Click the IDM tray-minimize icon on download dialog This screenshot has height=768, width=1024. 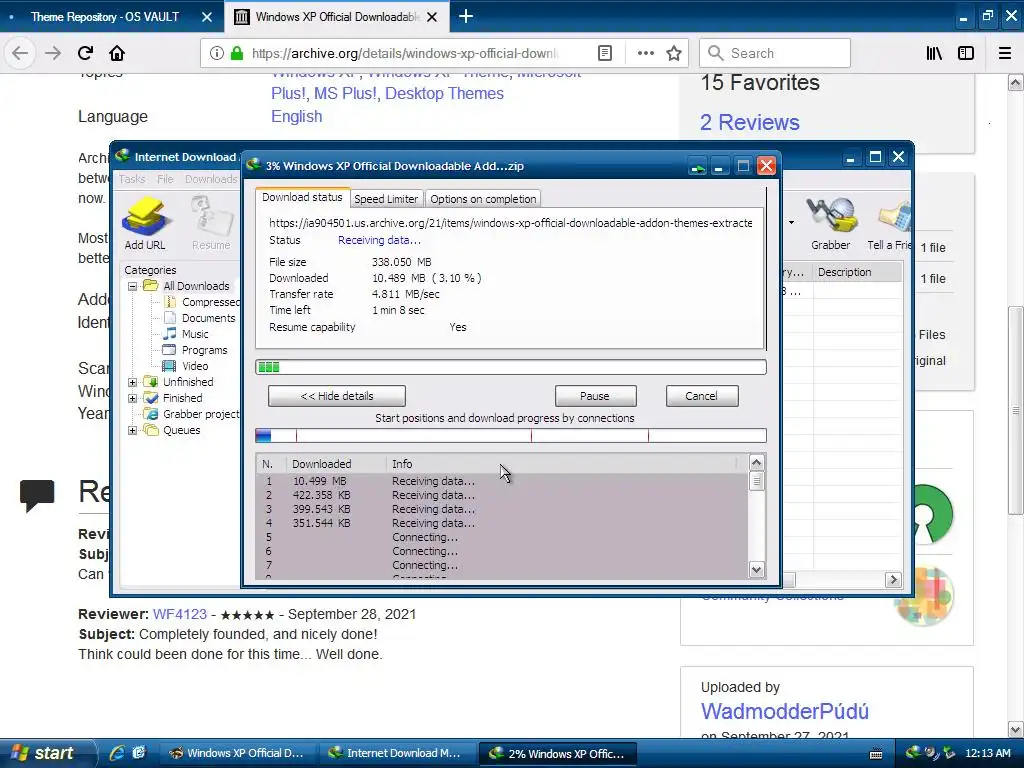click(x=697, y=167)
